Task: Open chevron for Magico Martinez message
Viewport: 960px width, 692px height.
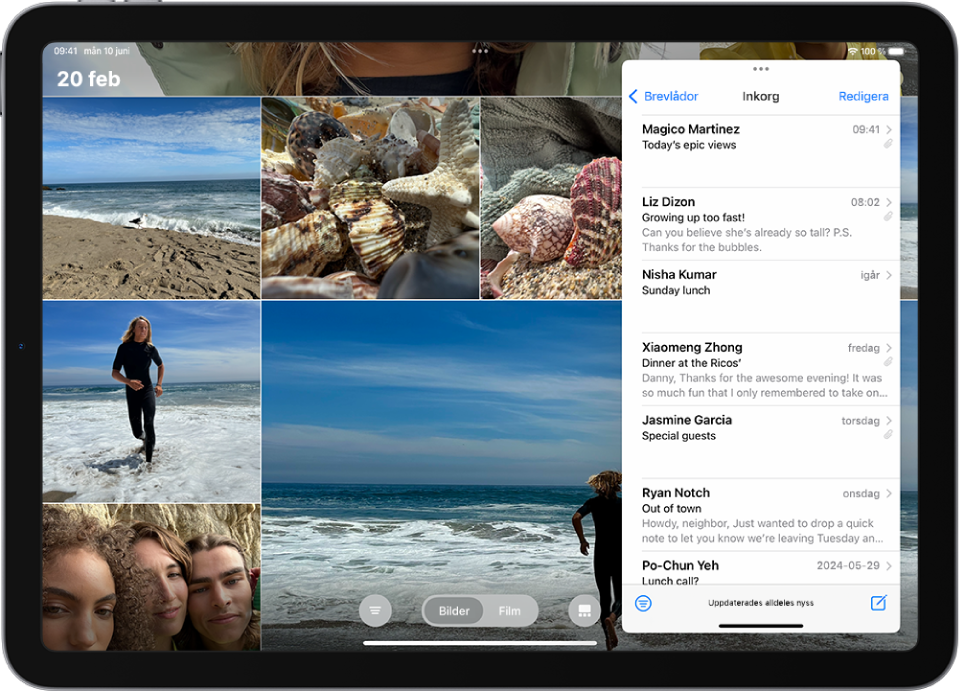Action: 889,129
